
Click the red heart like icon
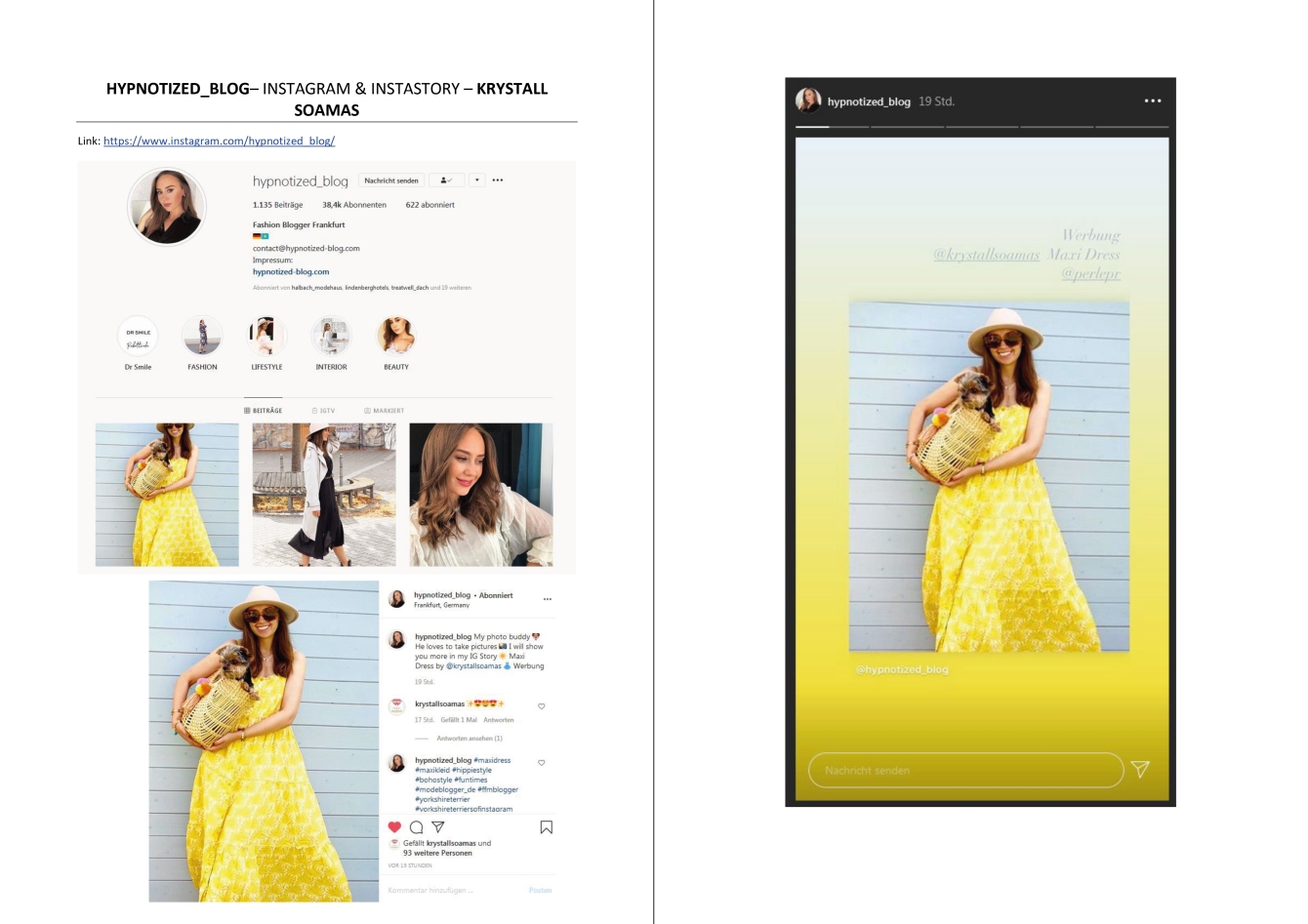(394, 827)
